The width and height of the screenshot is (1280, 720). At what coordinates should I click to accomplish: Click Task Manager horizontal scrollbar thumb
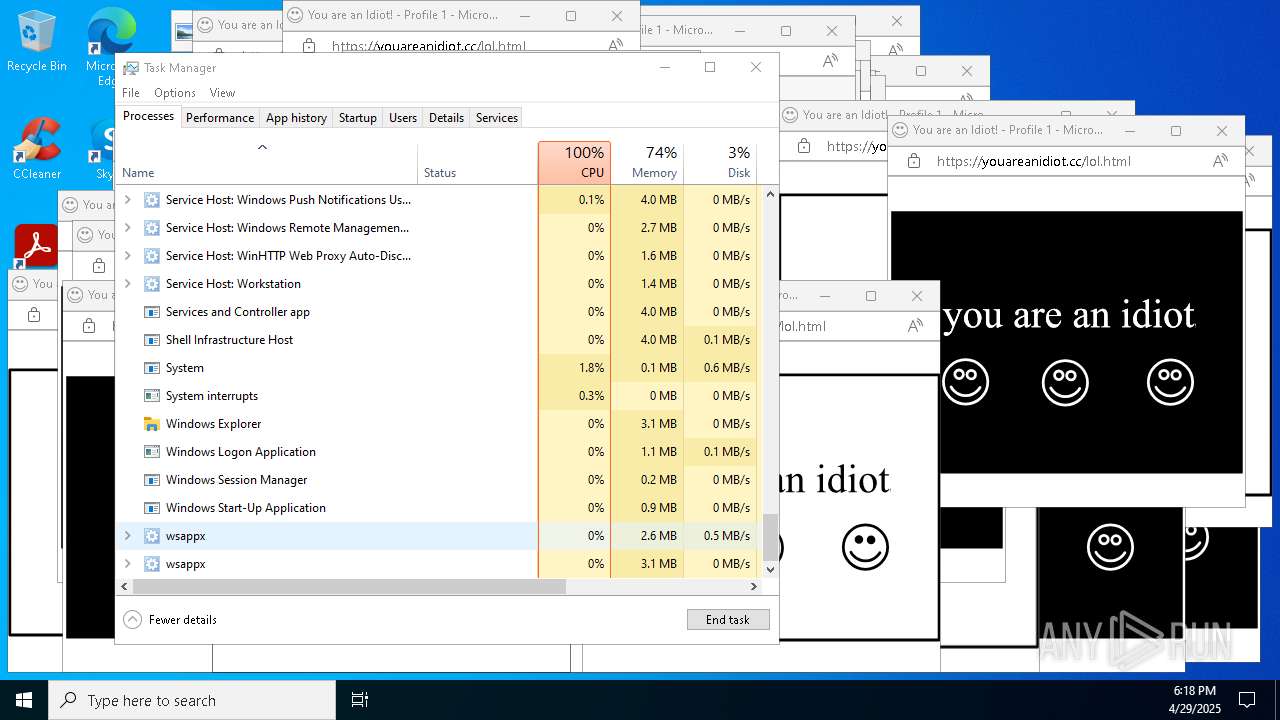point(350,587)
